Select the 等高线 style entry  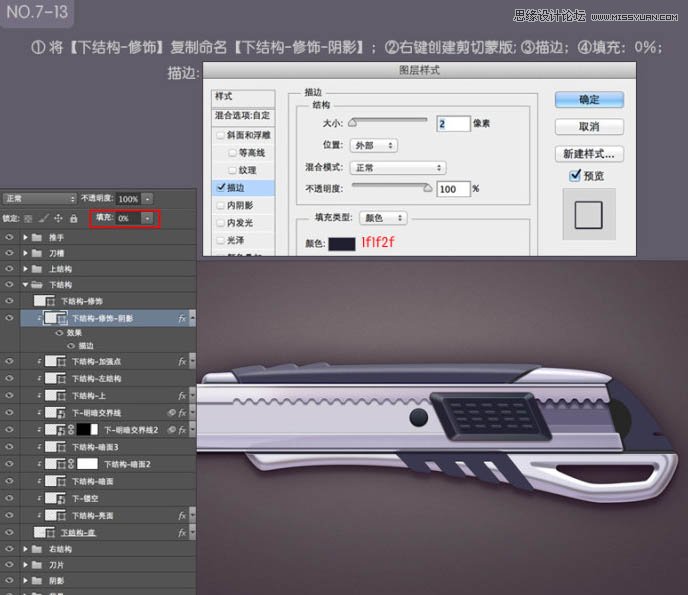pyautogui.click(x=252, y=153)
